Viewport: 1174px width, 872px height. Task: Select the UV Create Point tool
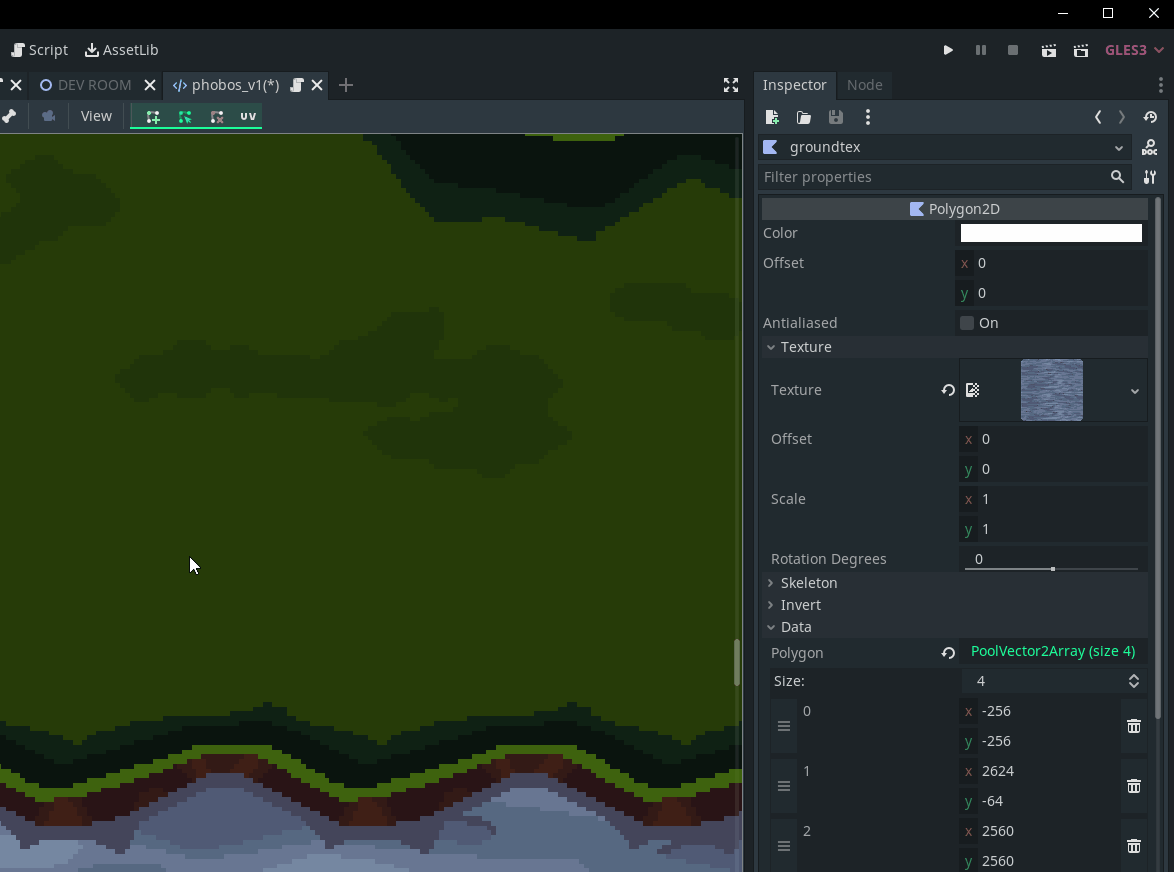(x=153, y=116)
